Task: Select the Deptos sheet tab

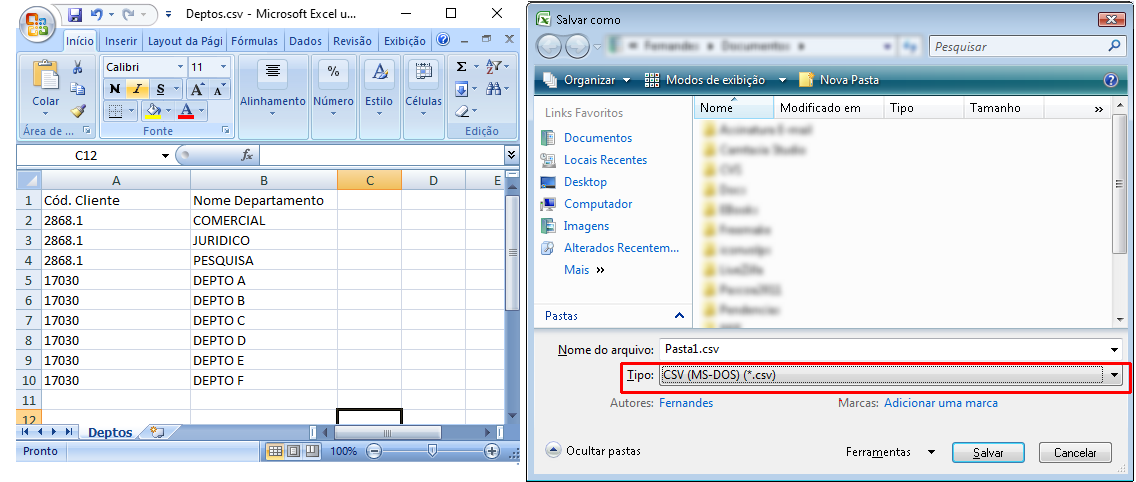Action: tap(110, 433)
